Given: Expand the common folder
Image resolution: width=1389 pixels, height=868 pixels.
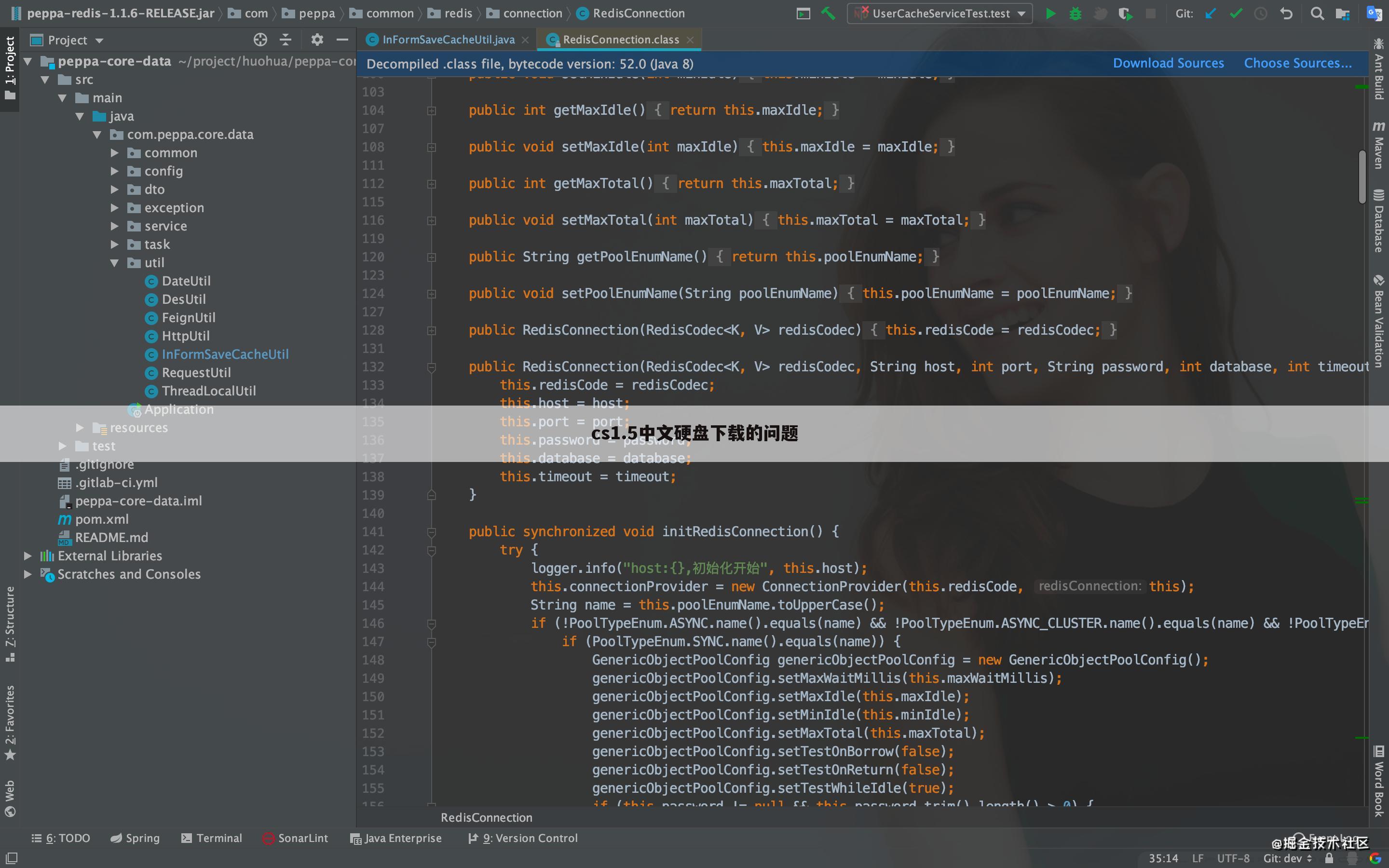Looking at the screenshot, I should pyautogui.click(x=114, y=153).
